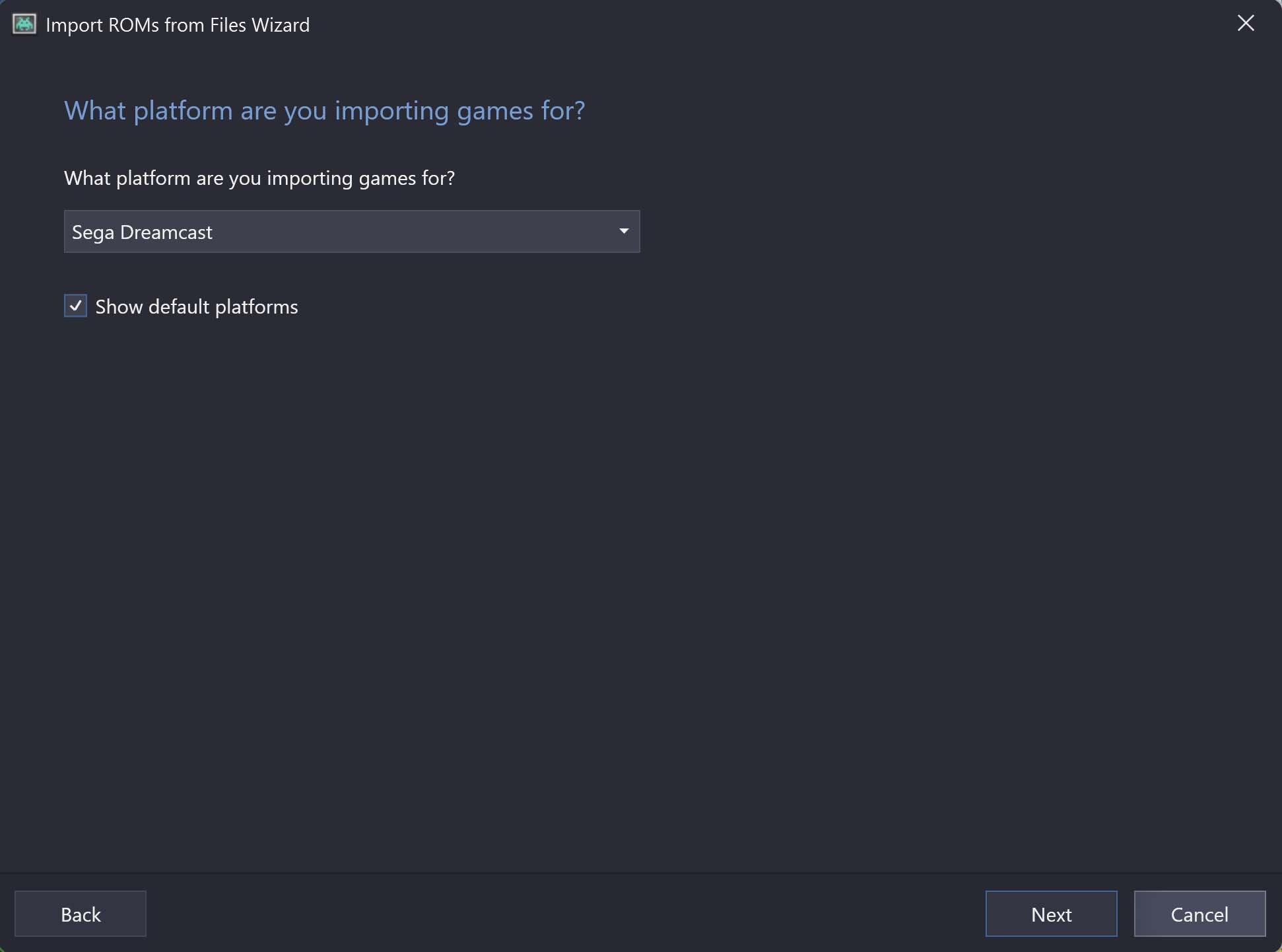Open the Sega Dreamcast platform dropdown
Screen dimensions: 1282x952
click(352, 232)
